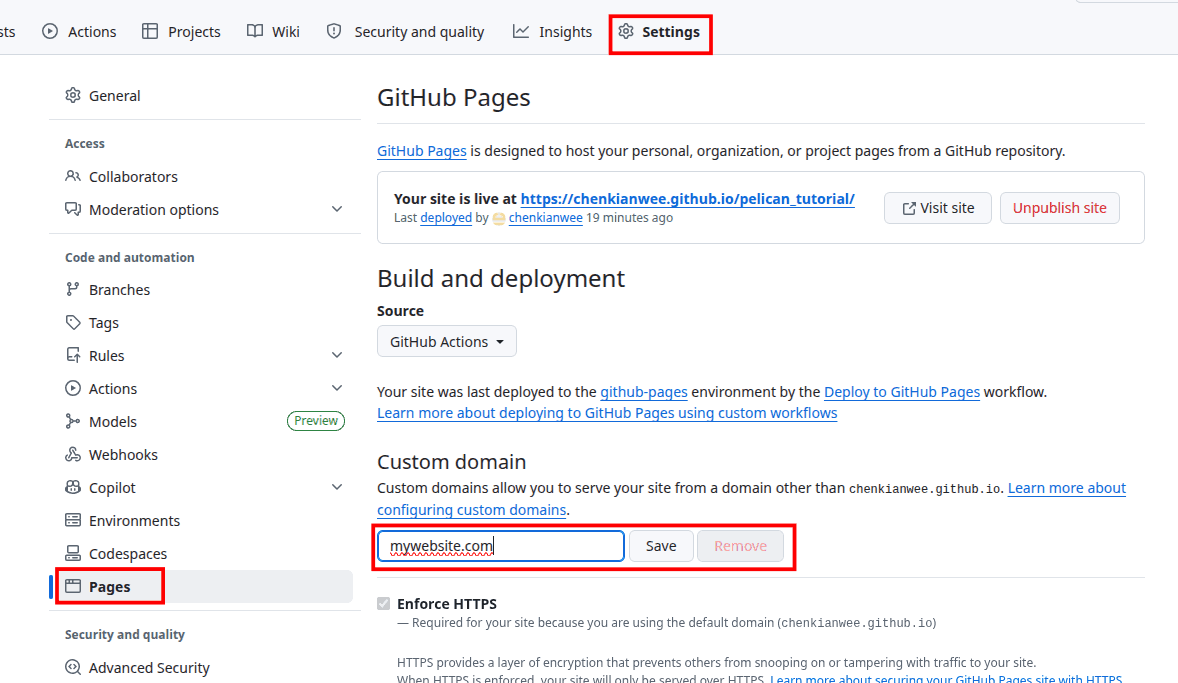Screen dimensions: 1178x683
Task: Follow the GitHub Pages intro link
Action: click(x=421, y=151)
